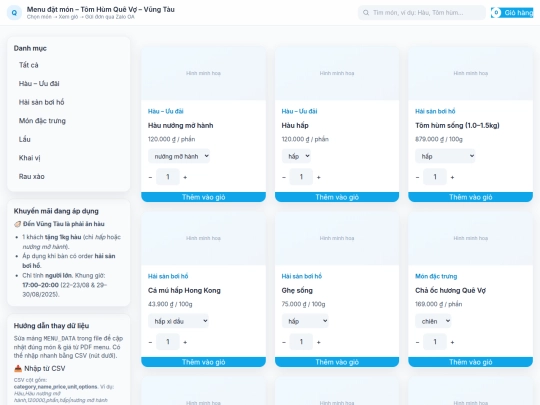Click the title Cá mú hấp Hong Kong
Image resolution: width=540 pixels, height=405 pixels.
pos(184,290)
